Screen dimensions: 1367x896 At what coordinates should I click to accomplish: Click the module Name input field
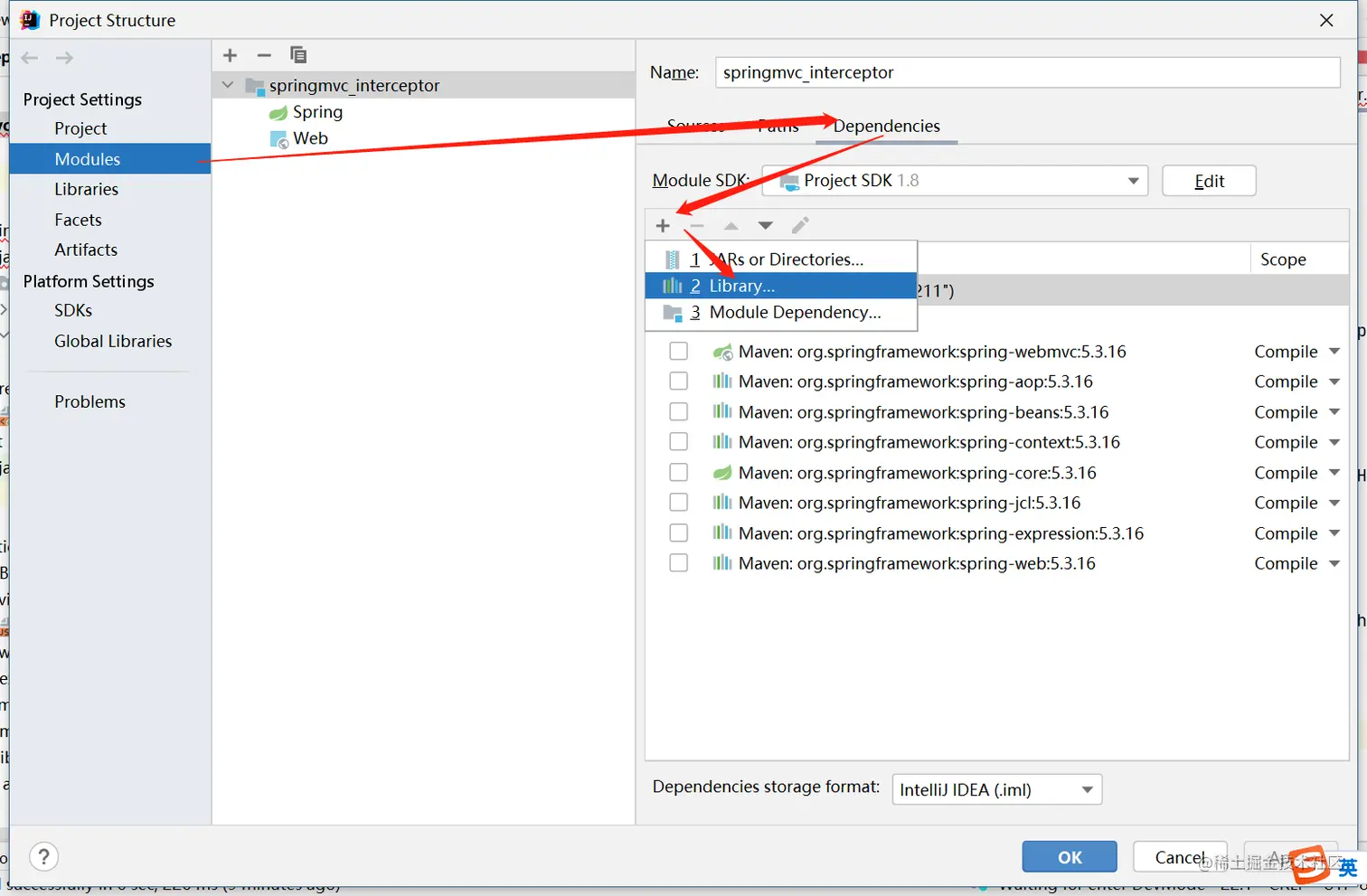click(1027, 72)
